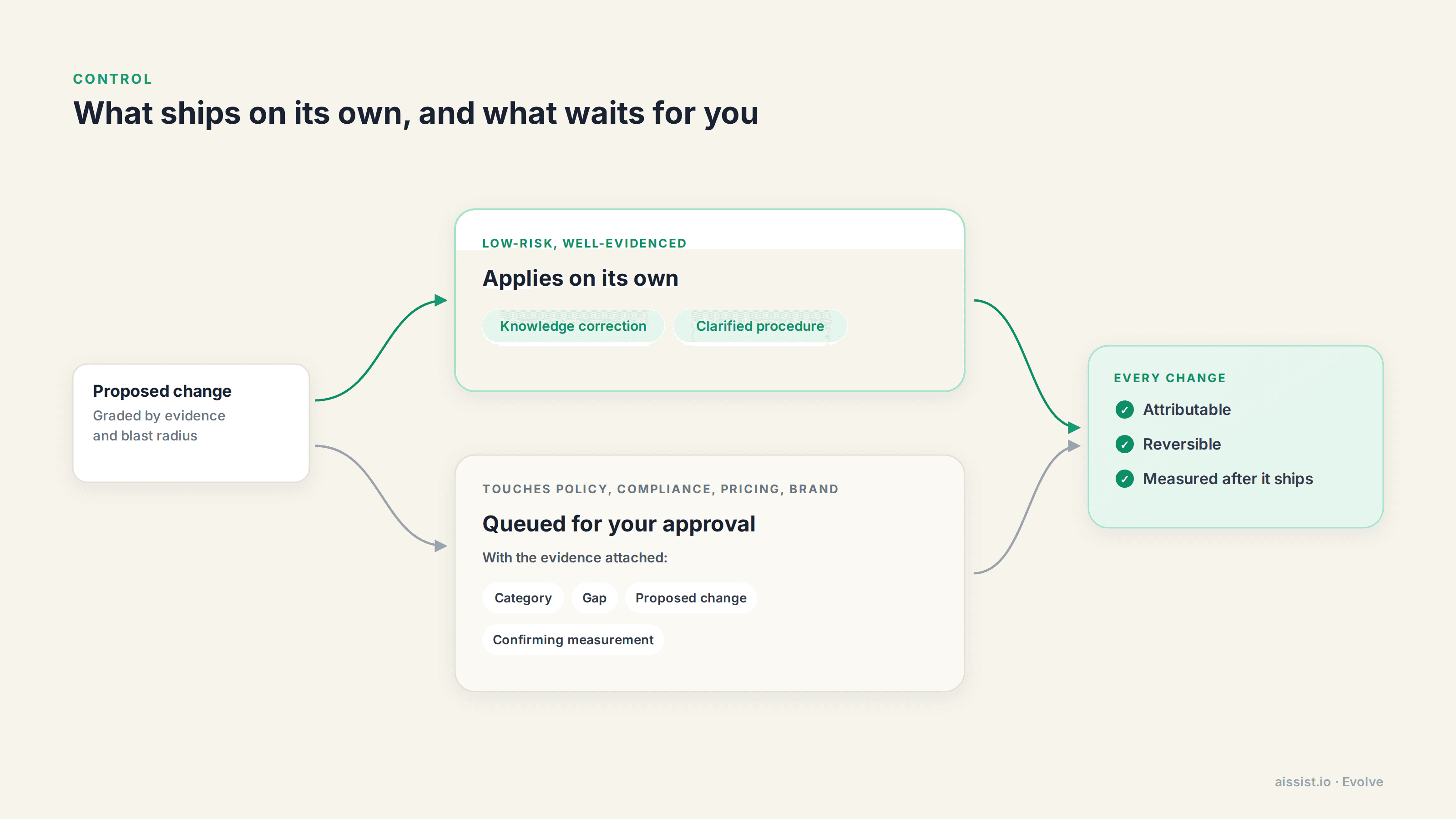
Task: Click the green arrowhead pointing to Applies on its own
Action: (441, 300)
